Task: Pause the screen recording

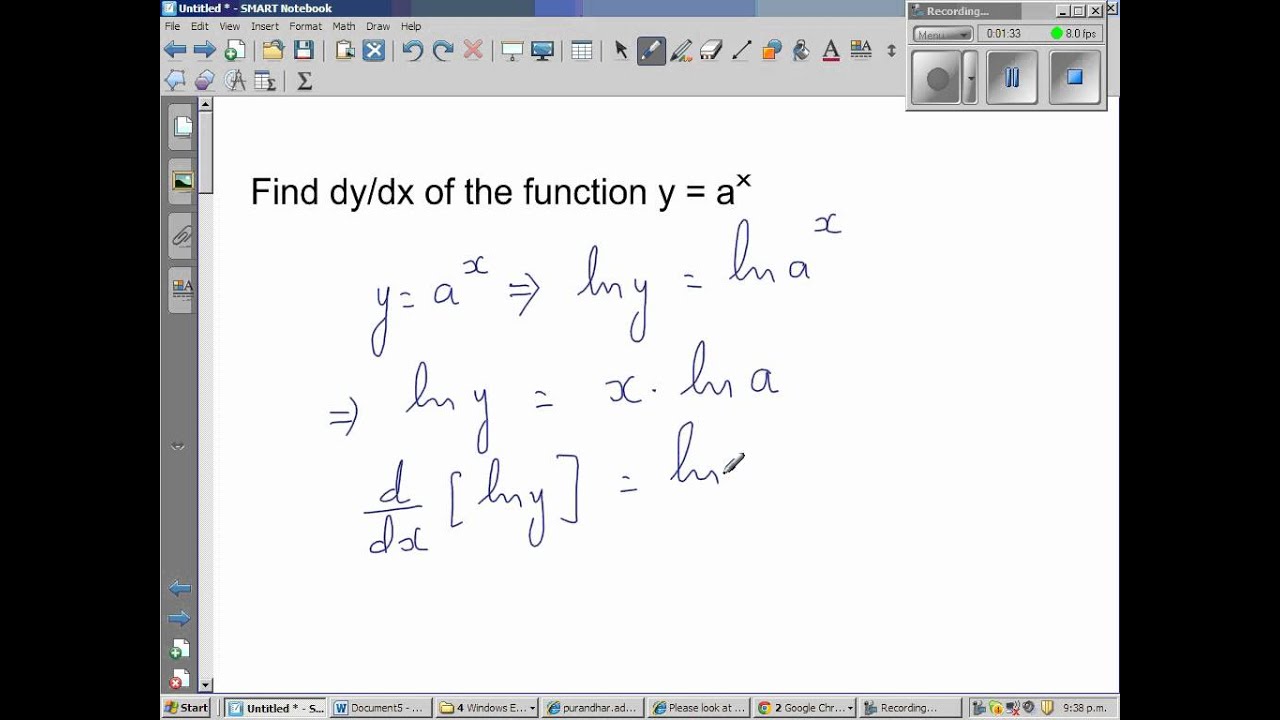Action: (1012, 77)
